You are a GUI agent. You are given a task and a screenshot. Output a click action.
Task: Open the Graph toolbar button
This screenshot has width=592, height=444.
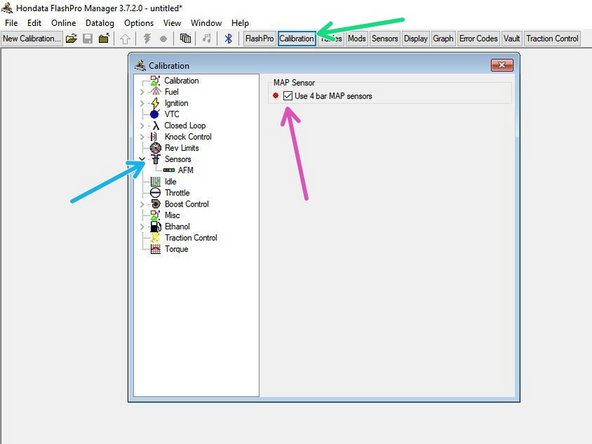[443, 39]
